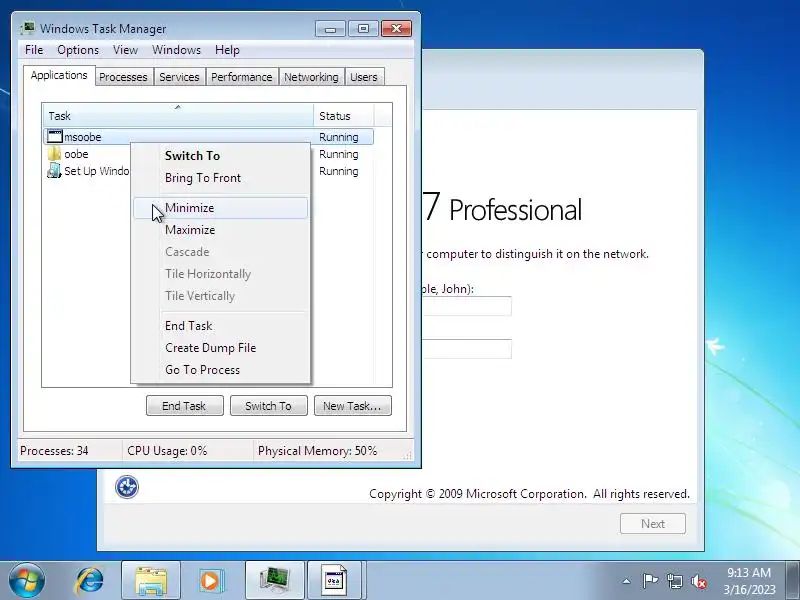Click the oobe folder icon in task list
Screen dimensions: 800x600
click(x=54, y=154)
